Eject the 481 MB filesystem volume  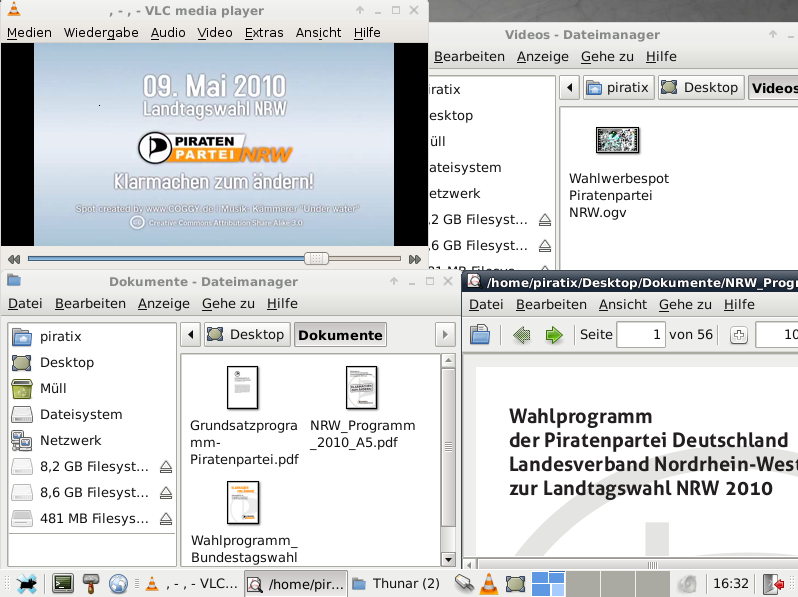(167, 519)
